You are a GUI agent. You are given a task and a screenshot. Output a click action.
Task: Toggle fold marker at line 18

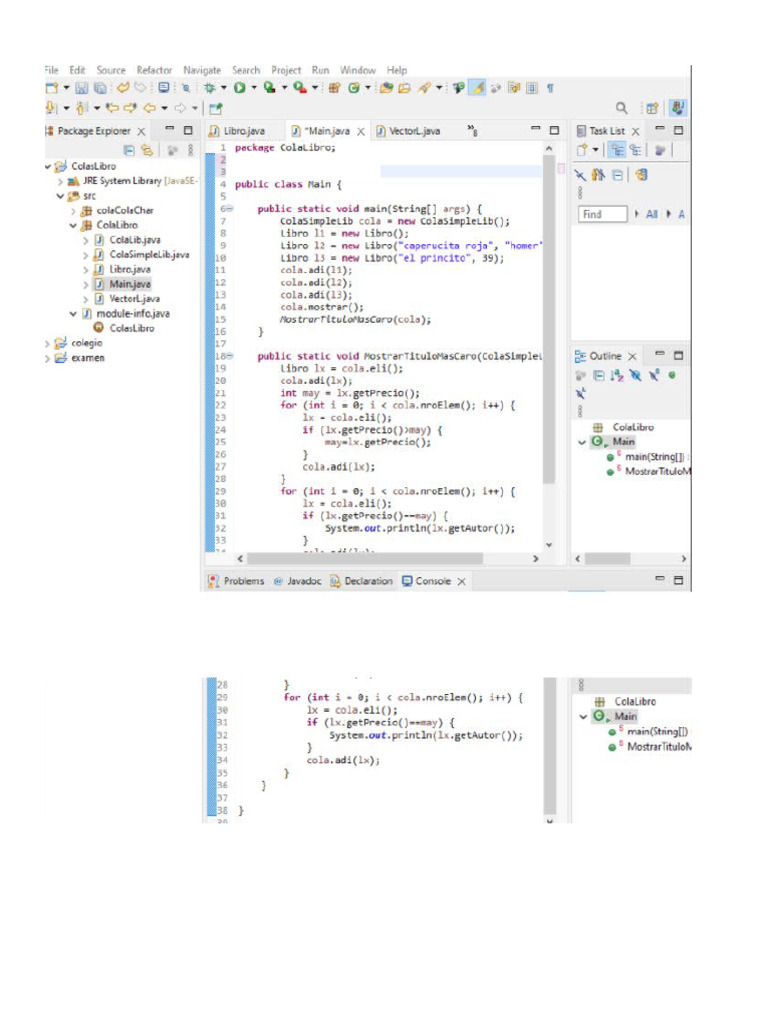coord(228,356)
